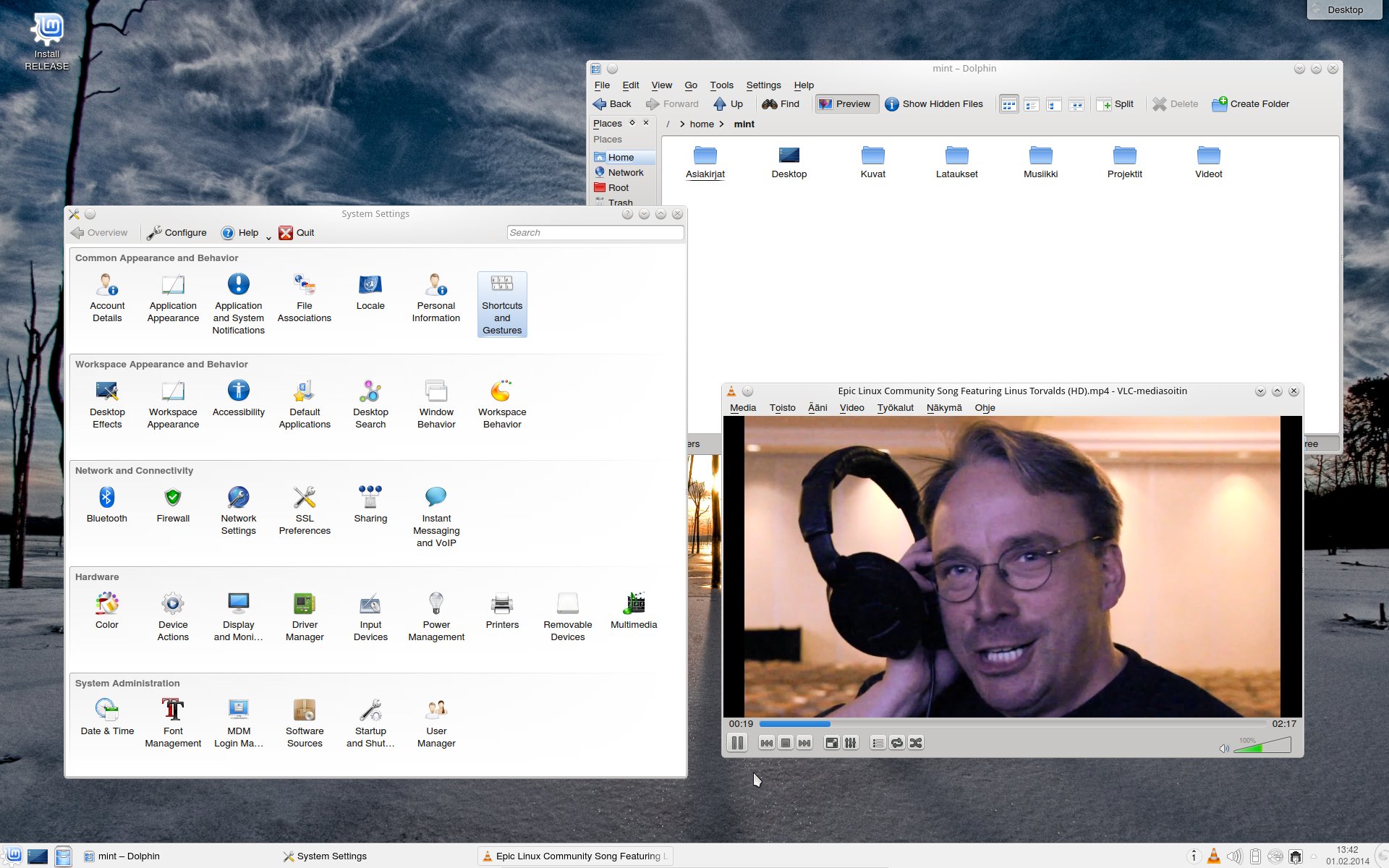Open User Manager

(x=436, y=723)
